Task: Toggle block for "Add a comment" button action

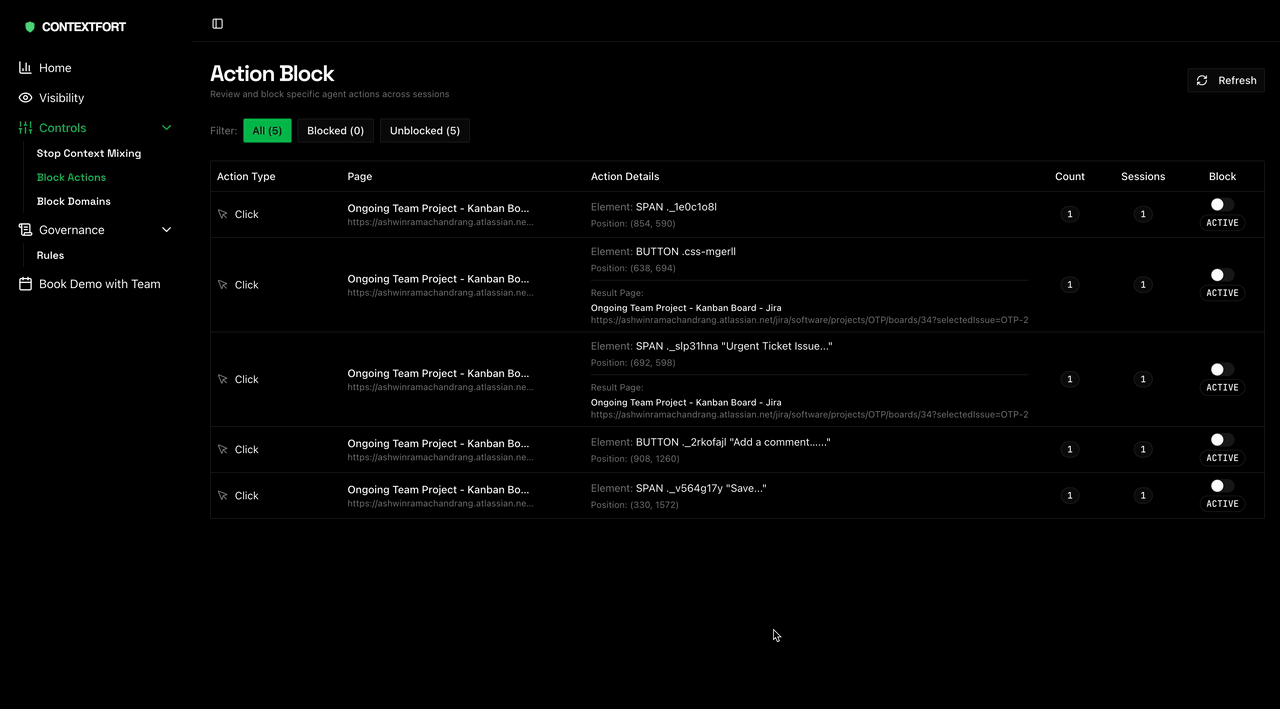Action: click(x=1221, y=440)
